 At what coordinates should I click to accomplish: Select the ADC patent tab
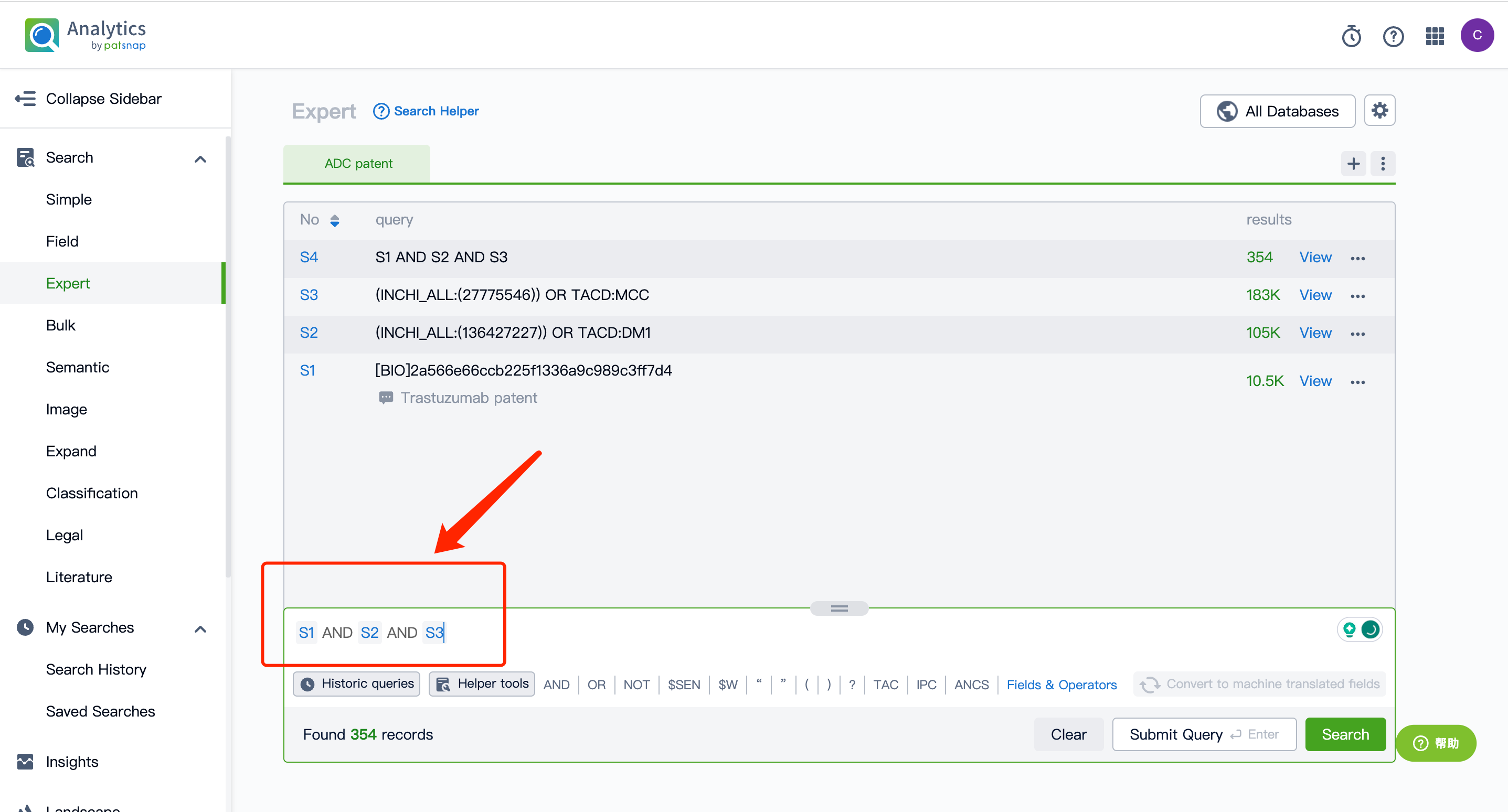(357, 163)
